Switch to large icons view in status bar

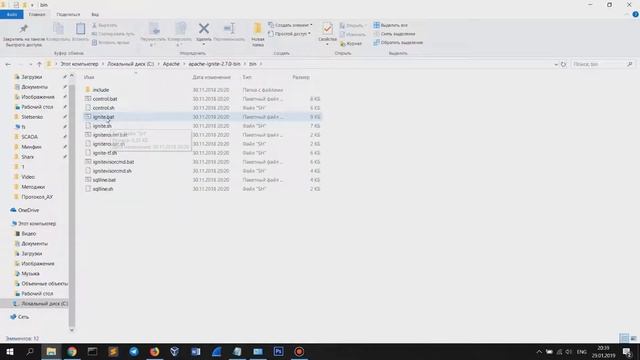click(633, 338)
